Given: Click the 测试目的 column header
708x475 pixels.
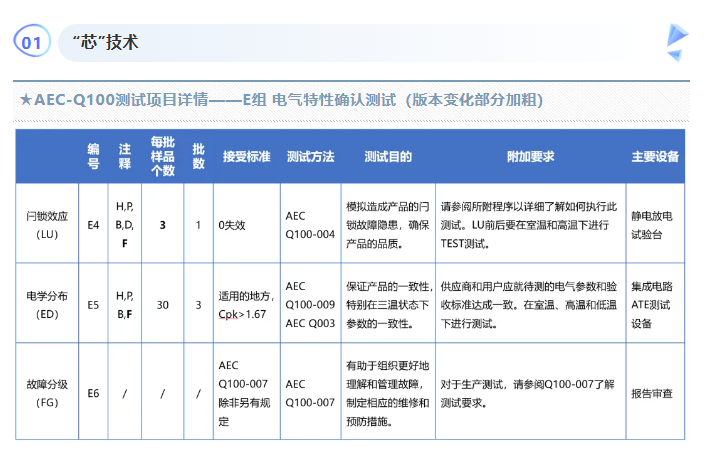Looking at the screenshot, I should click(388, 157).
